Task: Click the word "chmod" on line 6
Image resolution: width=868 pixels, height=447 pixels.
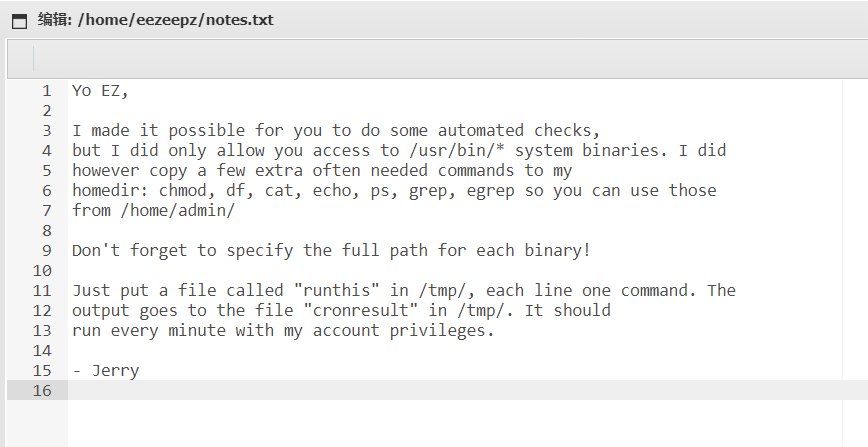Action: [x=183, y=191]
